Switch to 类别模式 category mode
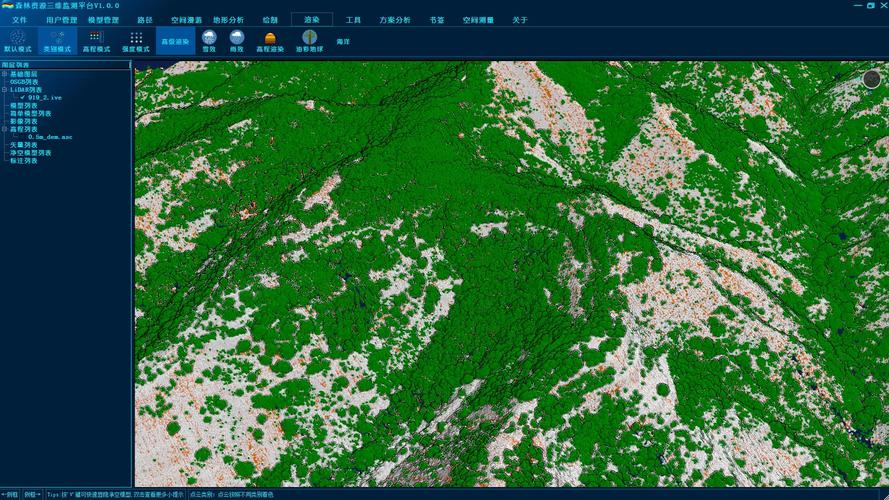This screenshot has width=889, height=500. [56, 40]
